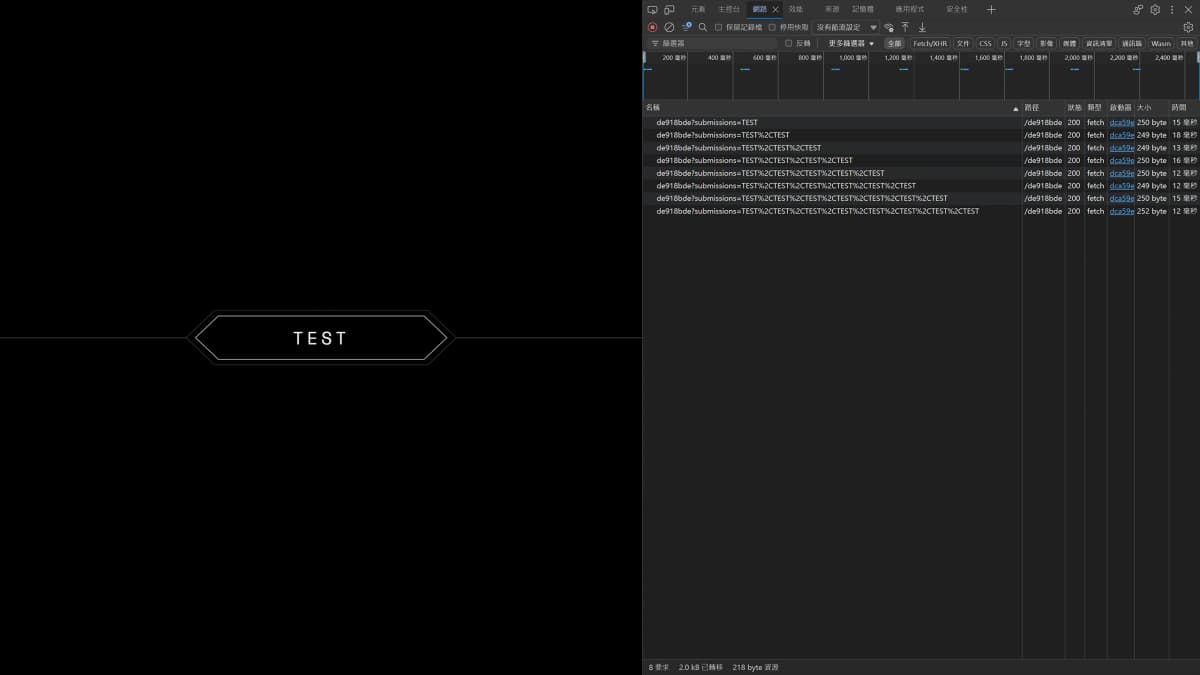Open dca59e initiator link in 18 毫秒 row
1200x675 pixels.
(1121, 135)
